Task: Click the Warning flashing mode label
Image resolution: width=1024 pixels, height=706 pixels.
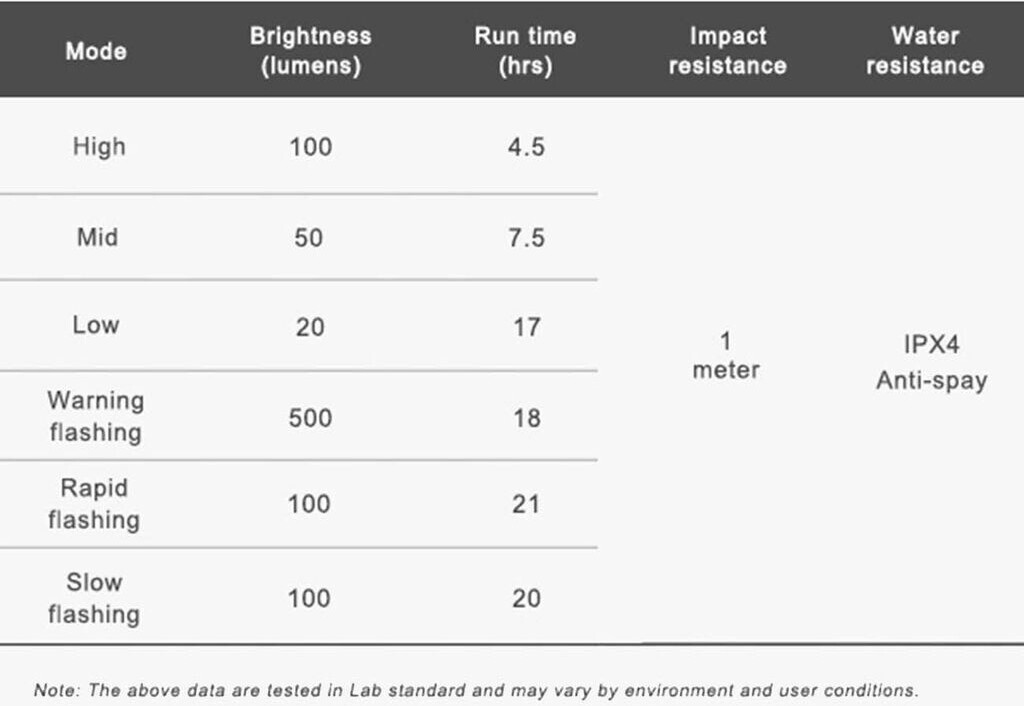Action: pyautogui.click(x=96, y=416)
